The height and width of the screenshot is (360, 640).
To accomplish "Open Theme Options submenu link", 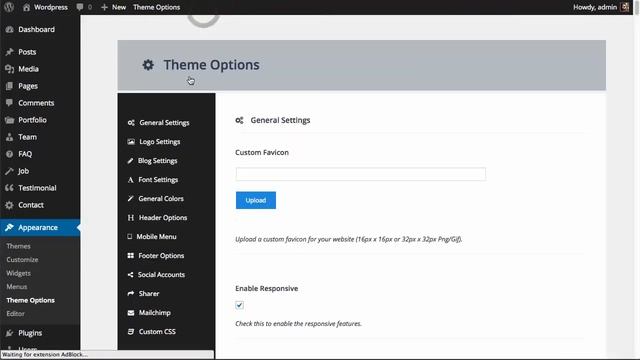I will click(30, 300).
